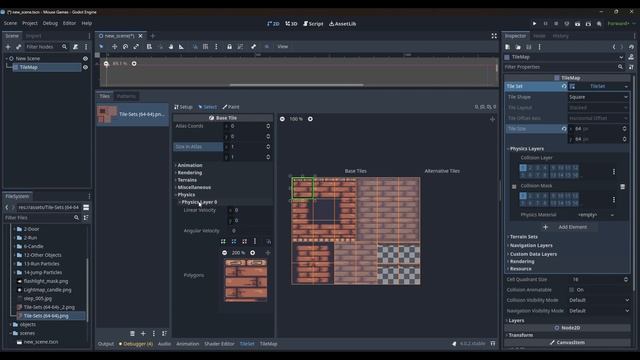This screenshot has height=360, width=640.
Task: Switch to the Patterns tab
Action: point(126,96)
